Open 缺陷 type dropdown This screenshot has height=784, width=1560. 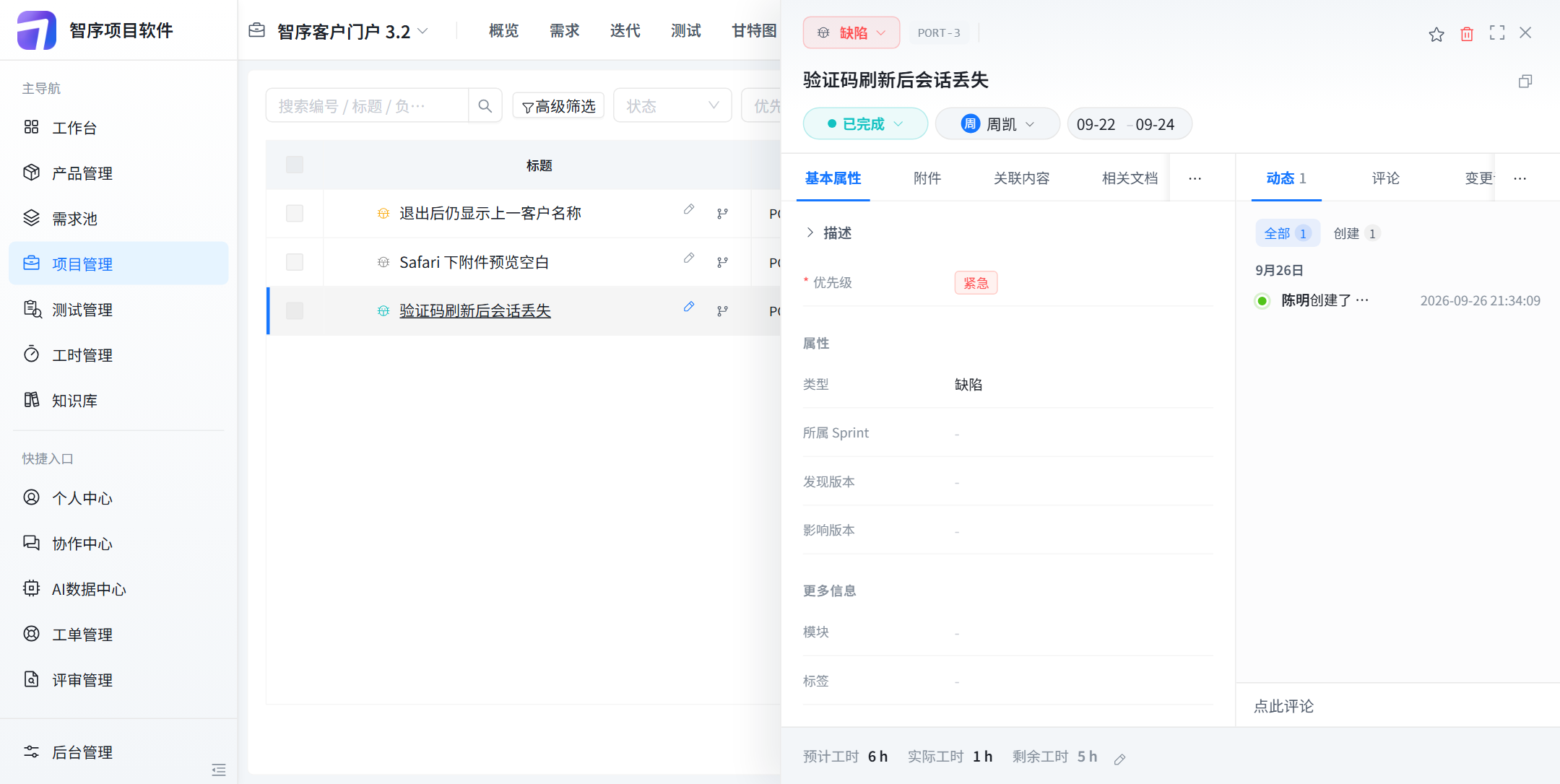[x=851, y=32]
